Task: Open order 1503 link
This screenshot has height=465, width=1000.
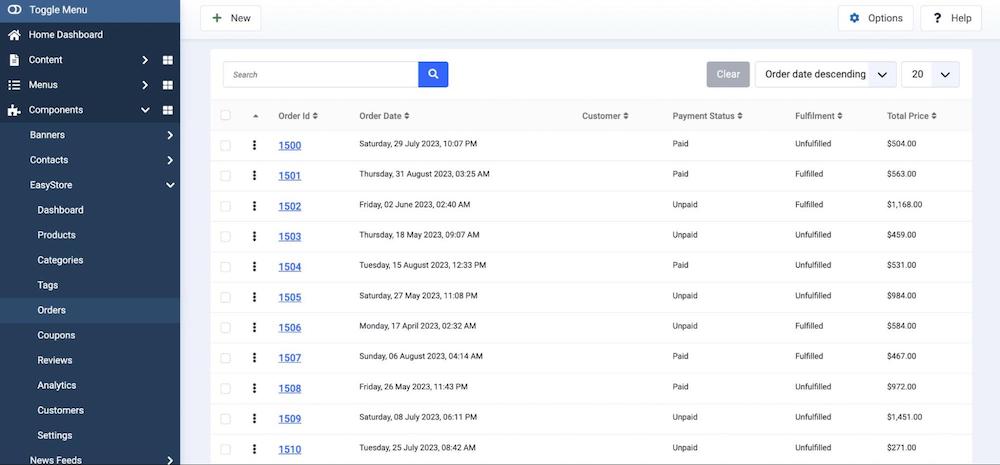Action: click(289, 237)
